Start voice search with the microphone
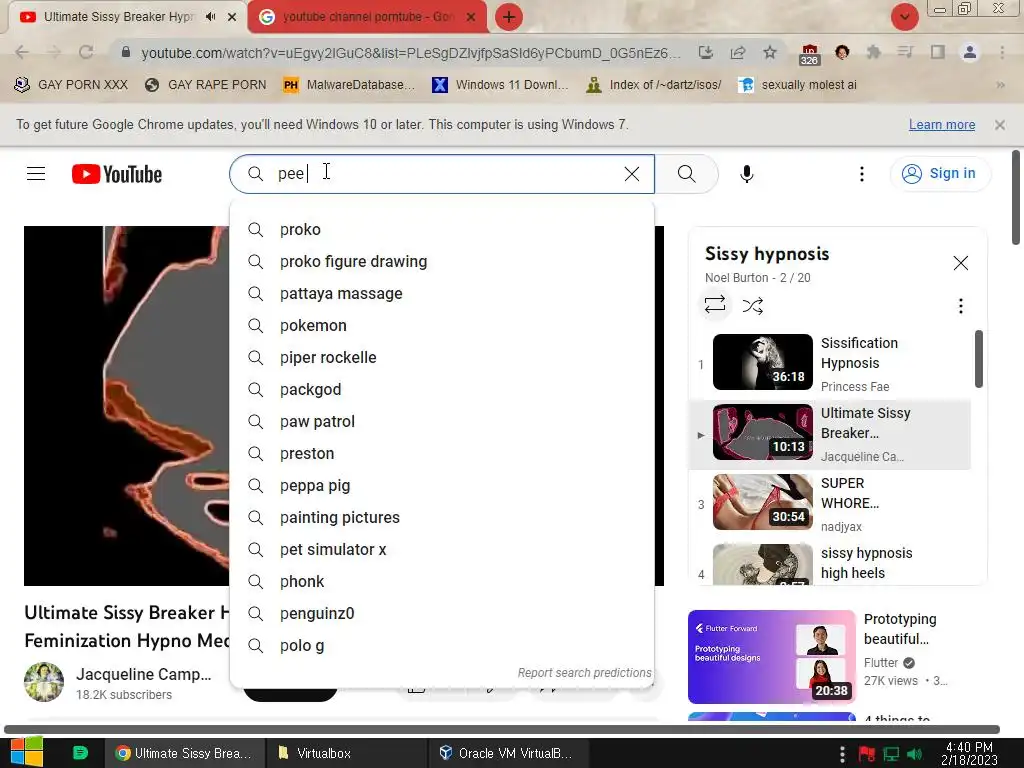Screen dimensions: 1024x768 [x=747, y=174]
